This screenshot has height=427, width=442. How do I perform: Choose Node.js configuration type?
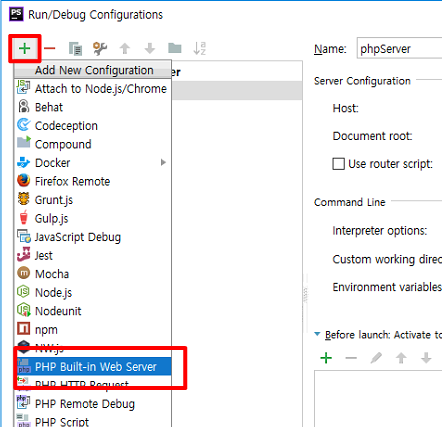pos(93,292)
